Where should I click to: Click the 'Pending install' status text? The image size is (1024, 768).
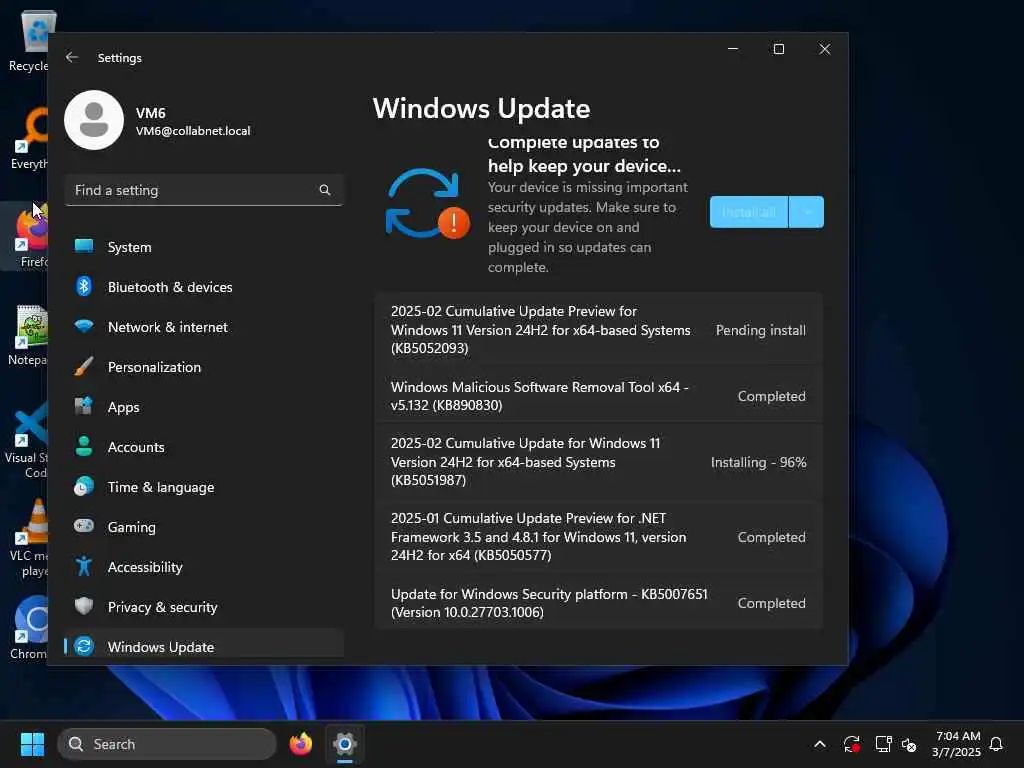pos(760,330)
